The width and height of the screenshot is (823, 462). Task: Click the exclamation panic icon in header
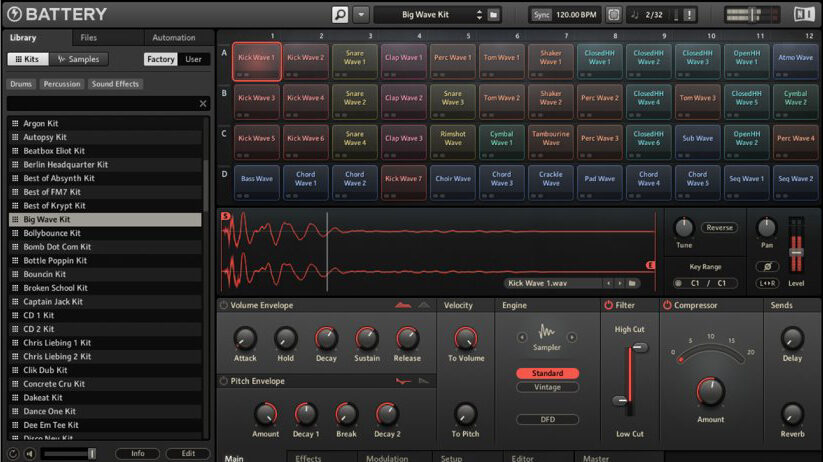click(689, 15)
